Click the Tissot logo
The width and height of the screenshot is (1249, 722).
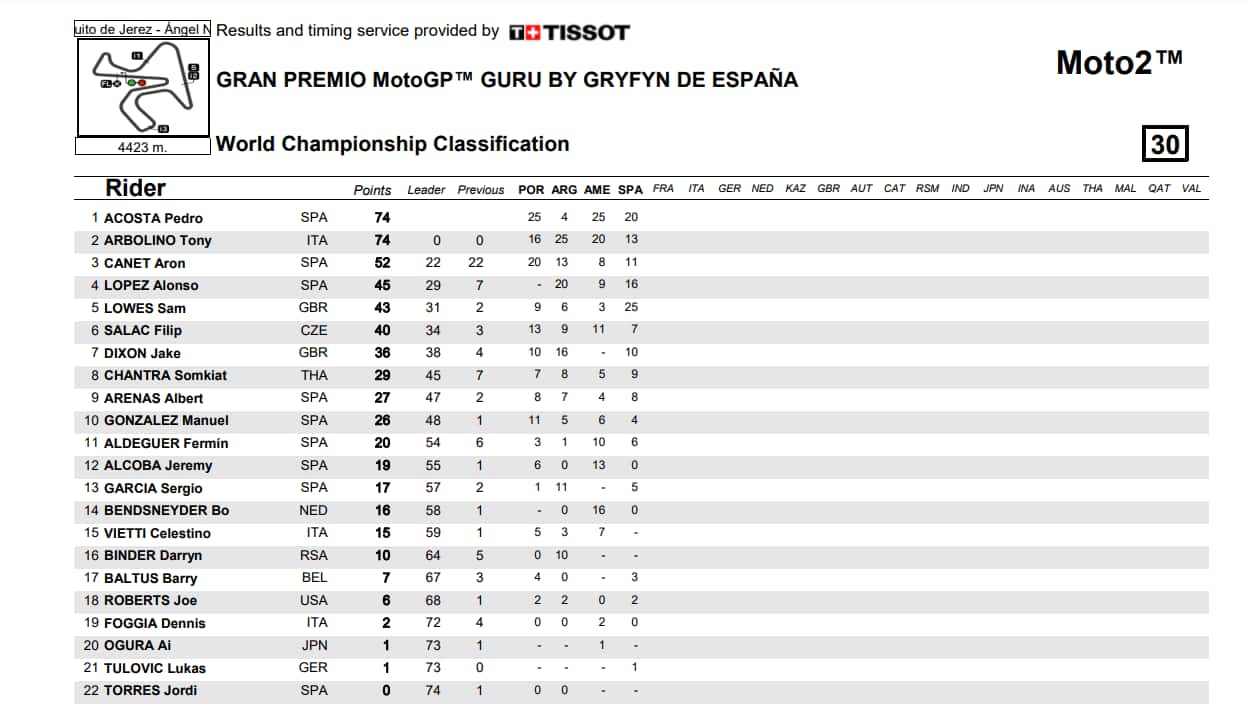(569, 32)
